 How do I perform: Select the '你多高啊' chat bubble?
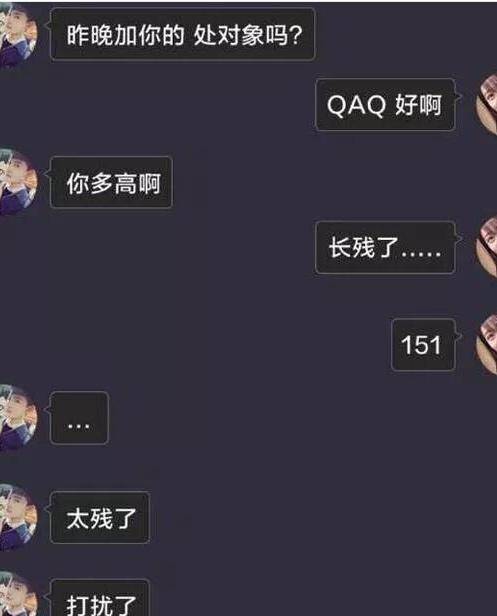pyautogui.click(x=112, y=182)
